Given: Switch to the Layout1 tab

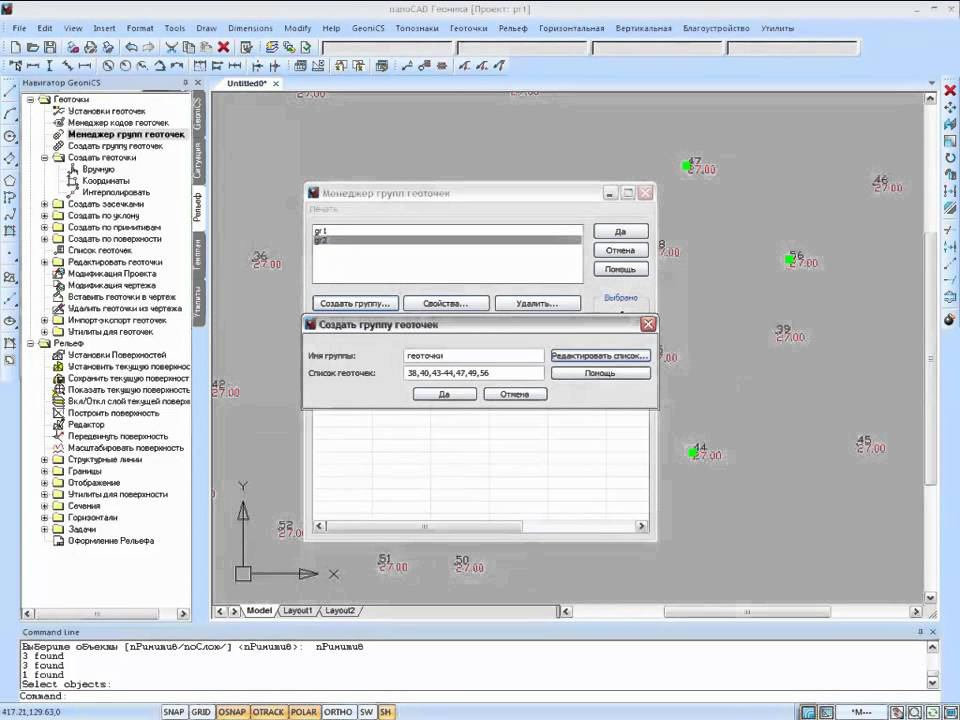Looking at the screenshot, I should pos(298,611).
